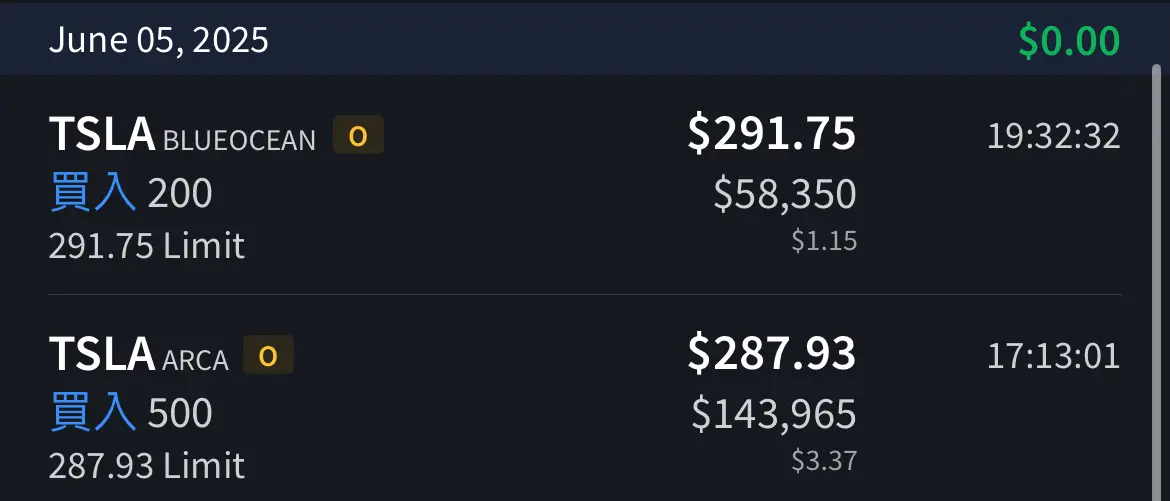Click 買入 200 order quantity
Screen dimensions: 1170x501
click(x=131, y=193)
